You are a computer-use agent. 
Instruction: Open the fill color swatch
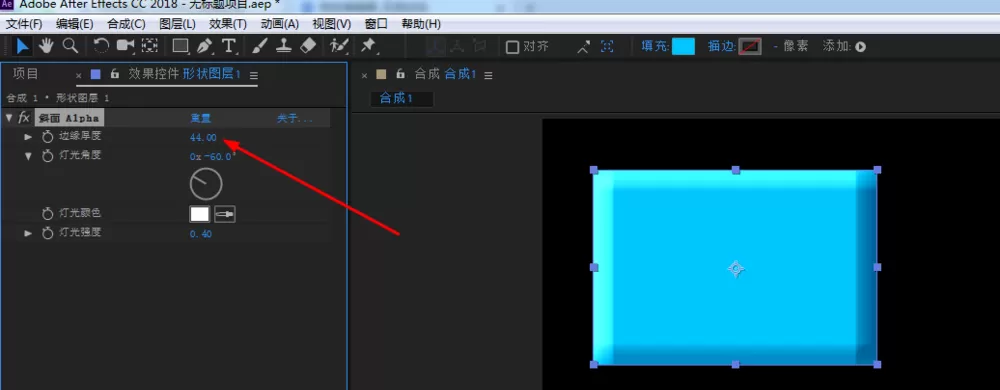point(683,47)
